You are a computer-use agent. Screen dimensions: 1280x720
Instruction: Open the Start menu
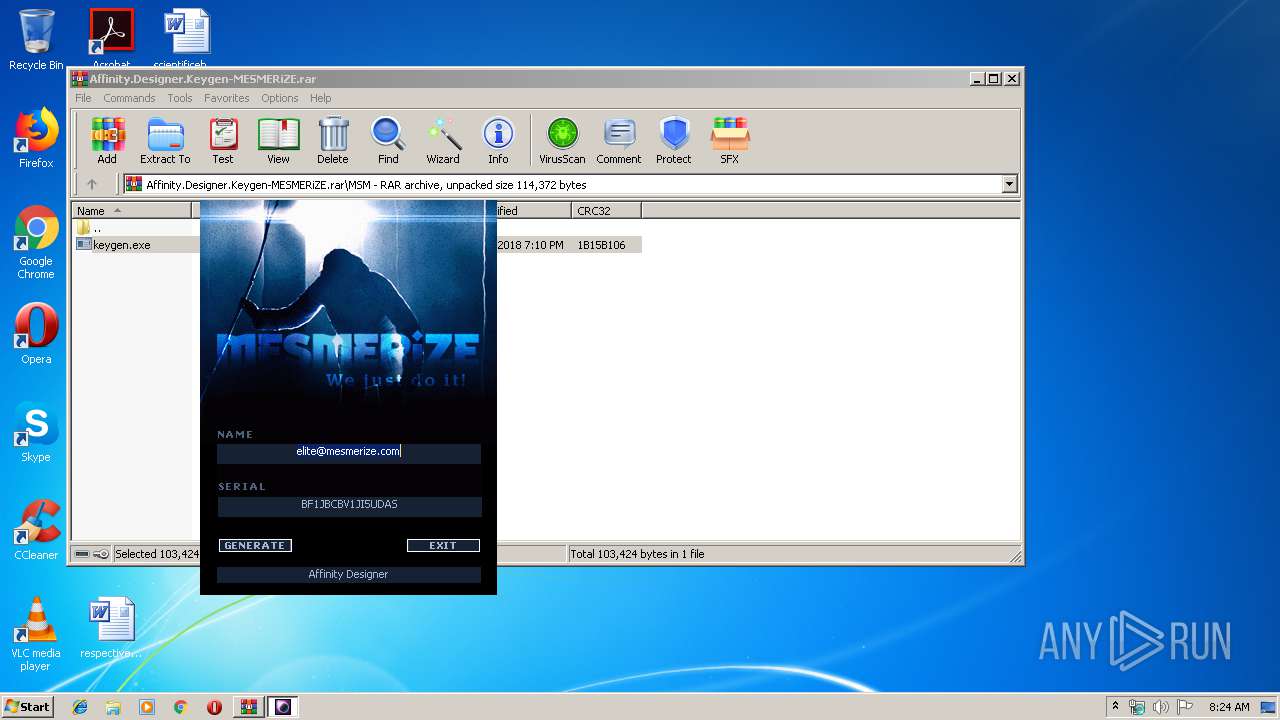[x=27, y=706]
